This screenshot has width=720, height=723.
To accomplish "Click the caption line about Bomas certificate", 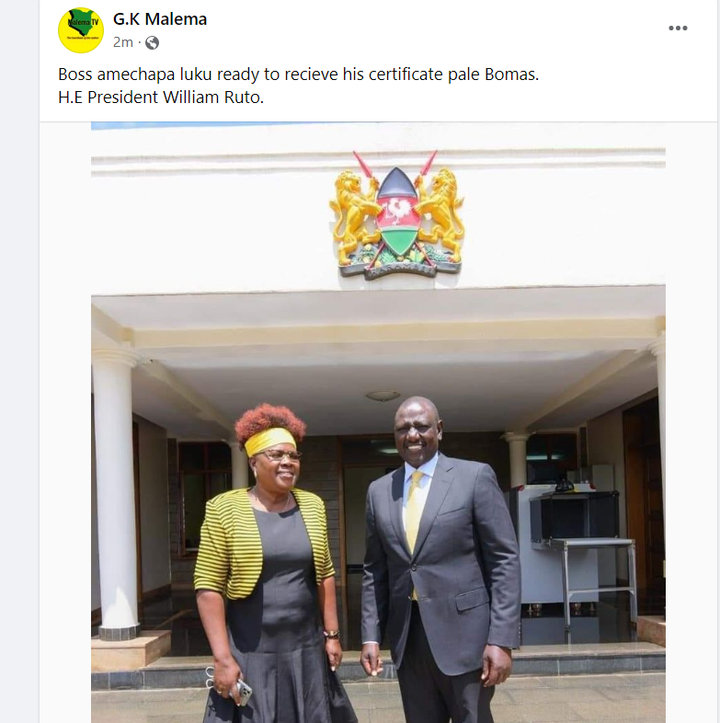I will pyautogui.click(x=298, y=74).
